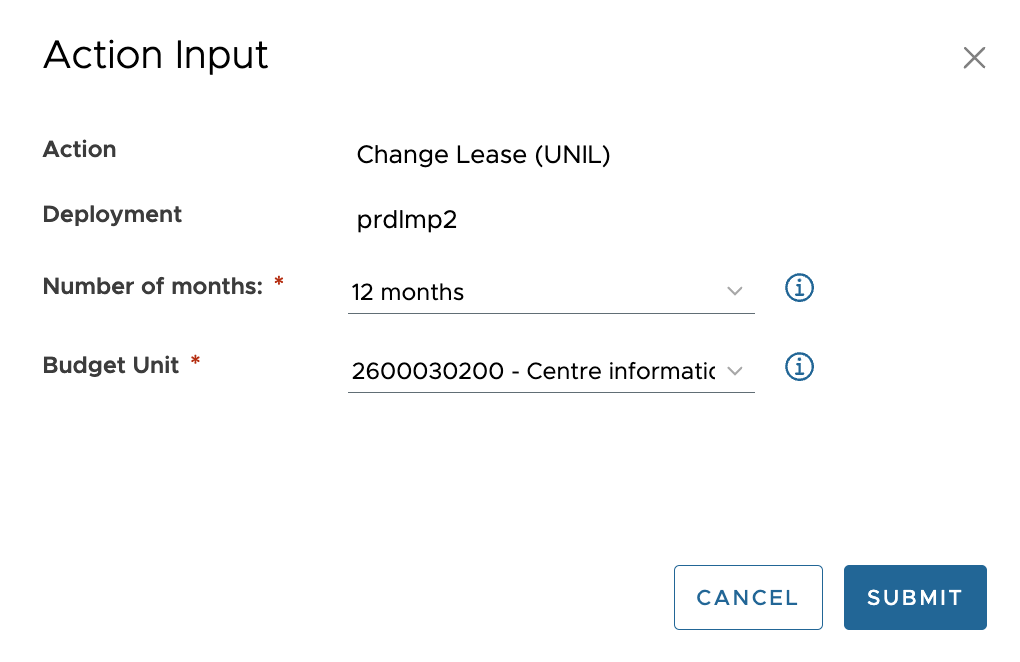1020x662 pixels.
Task: Click the required asterisk beside Budget Unit
Action: click(x=196, y=363)
